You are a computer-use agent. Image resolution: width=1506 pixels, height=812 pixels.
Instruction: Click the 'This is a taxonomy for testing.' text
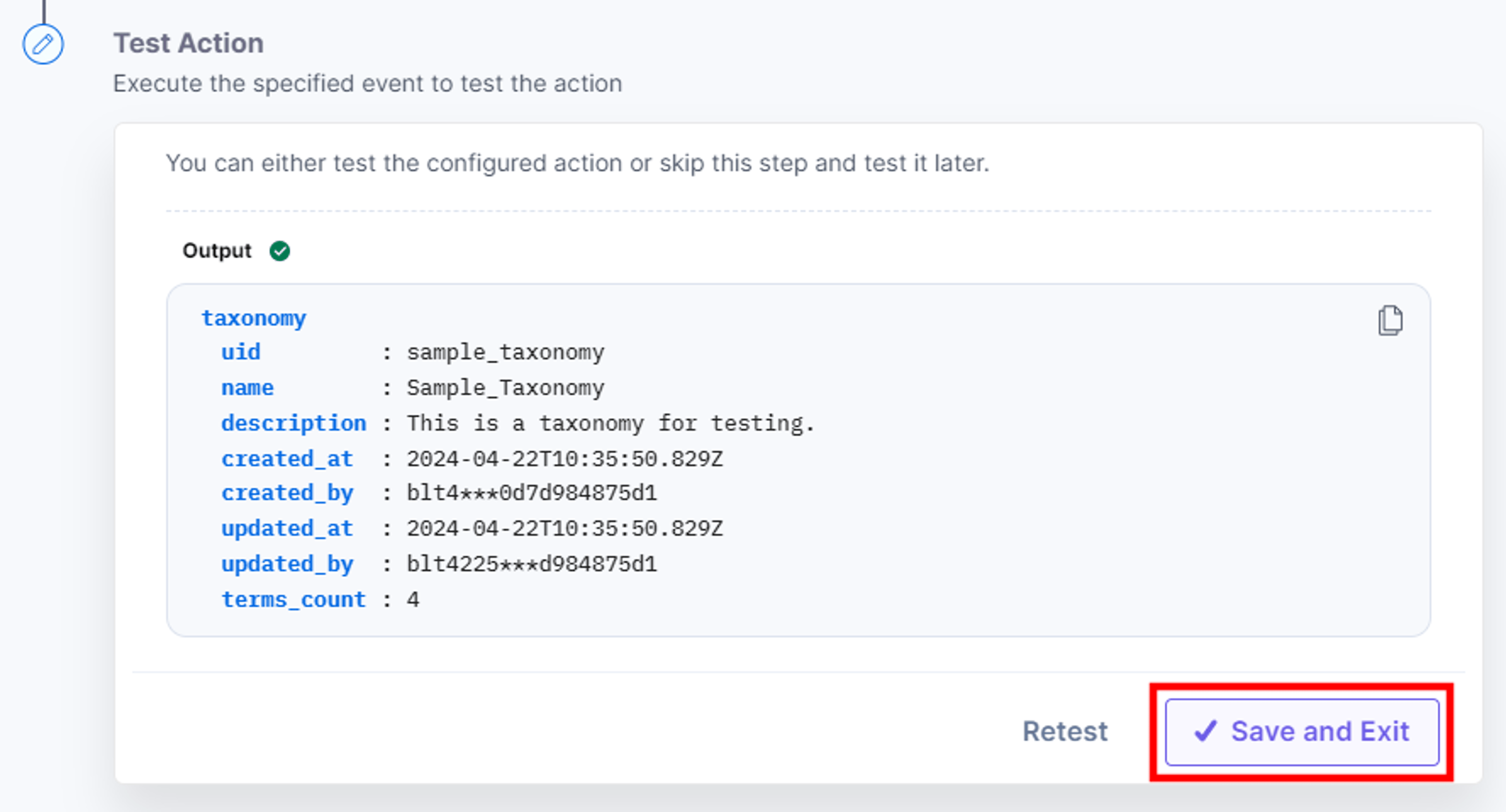(610, 423)
